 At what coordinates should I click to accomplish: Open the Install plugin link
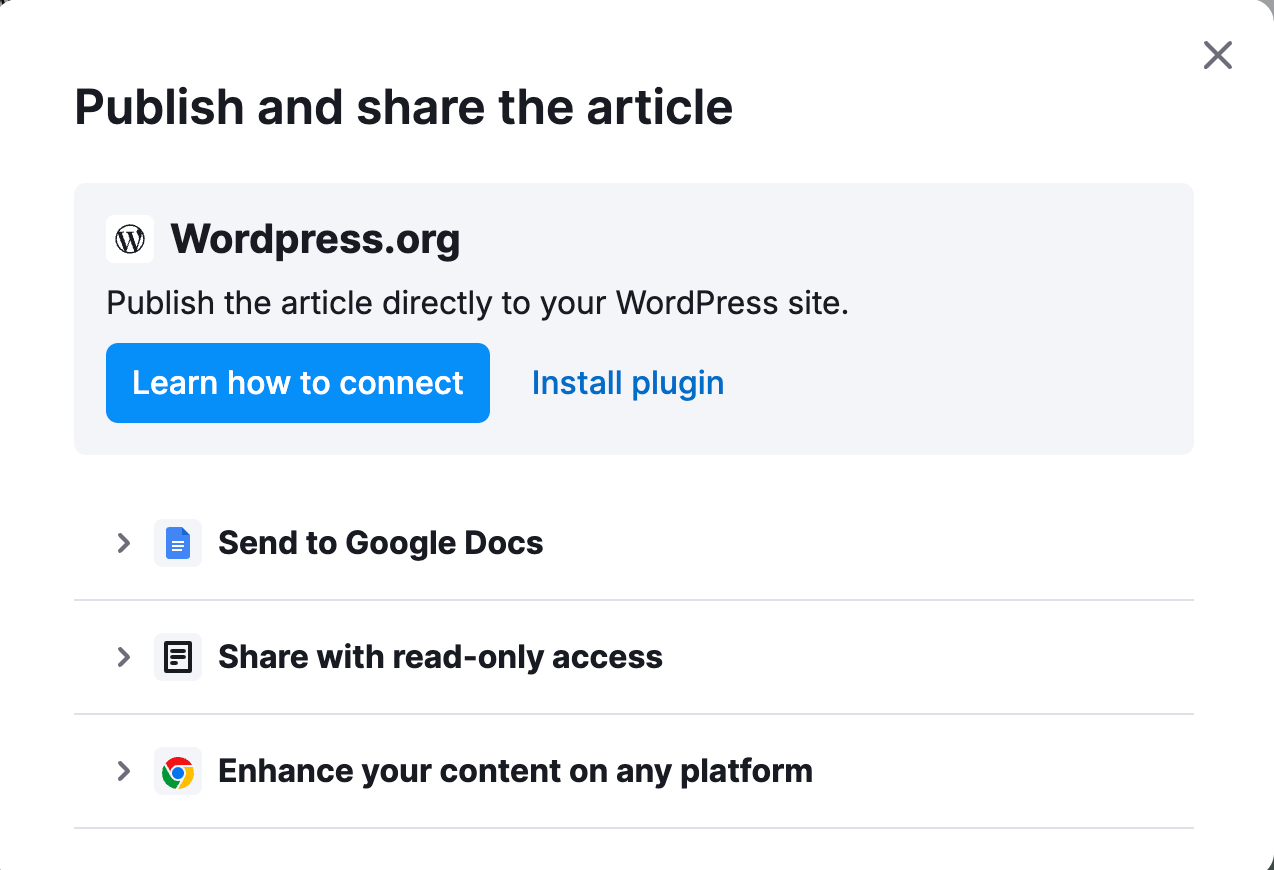(627, 382)
